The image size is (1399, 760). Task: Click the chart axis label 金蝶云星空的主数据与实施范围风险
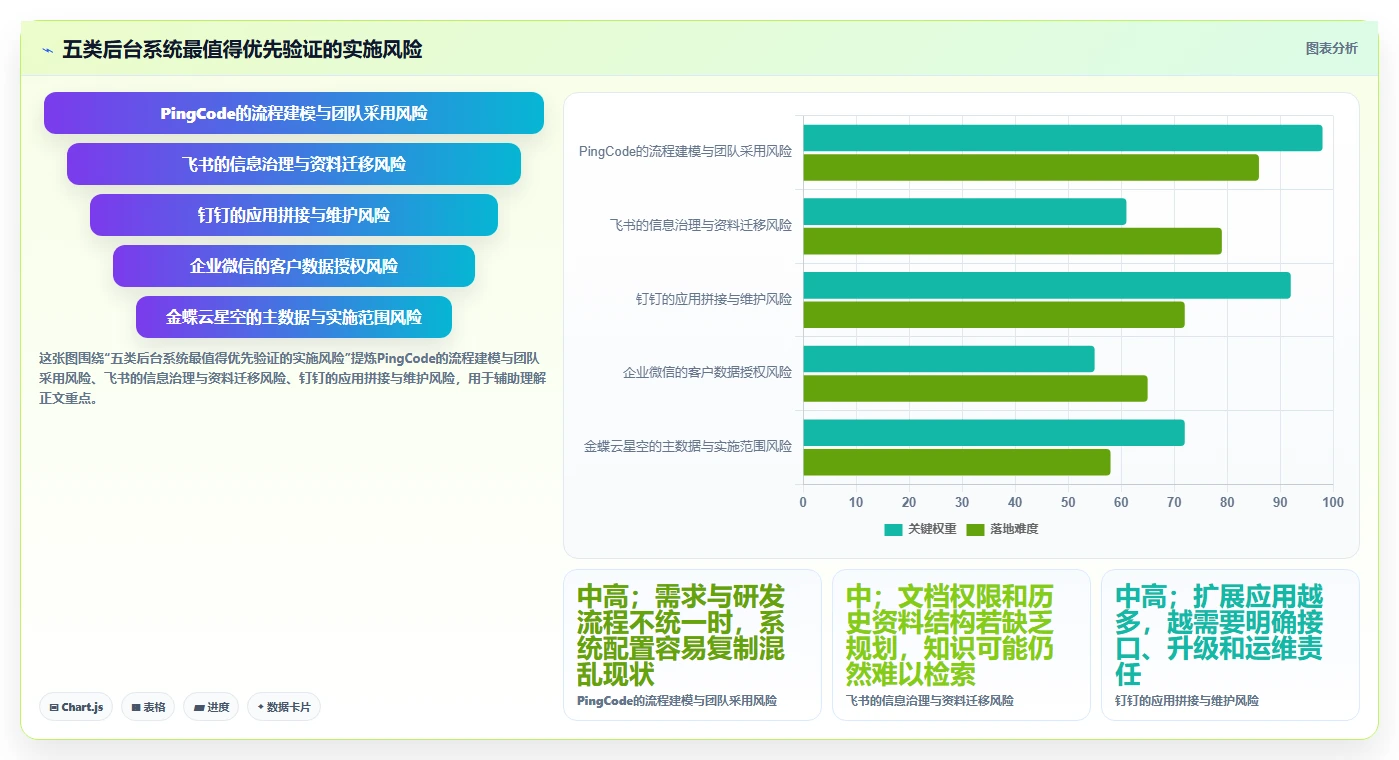click(688, 446)
